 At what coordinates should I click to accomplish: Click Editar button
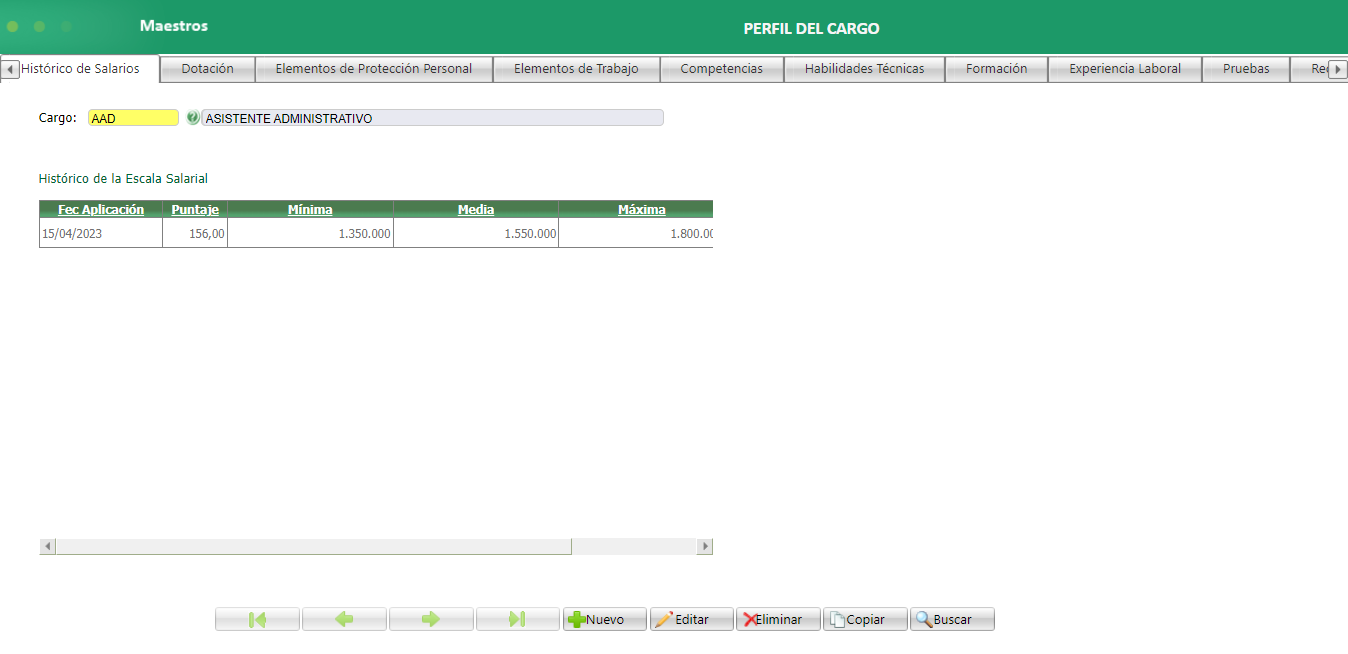pyautogui.click(x=692, y=619)
